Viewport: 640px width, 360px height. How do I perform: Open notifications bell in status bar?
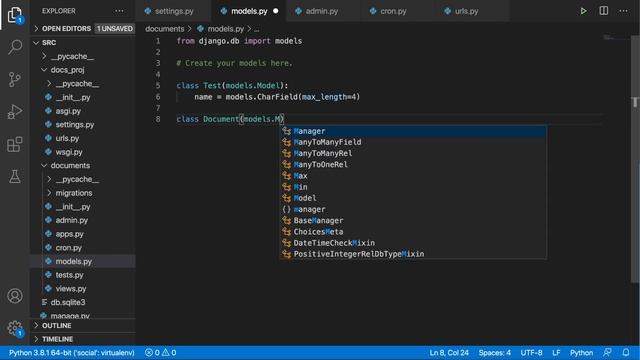pos(626,352)
